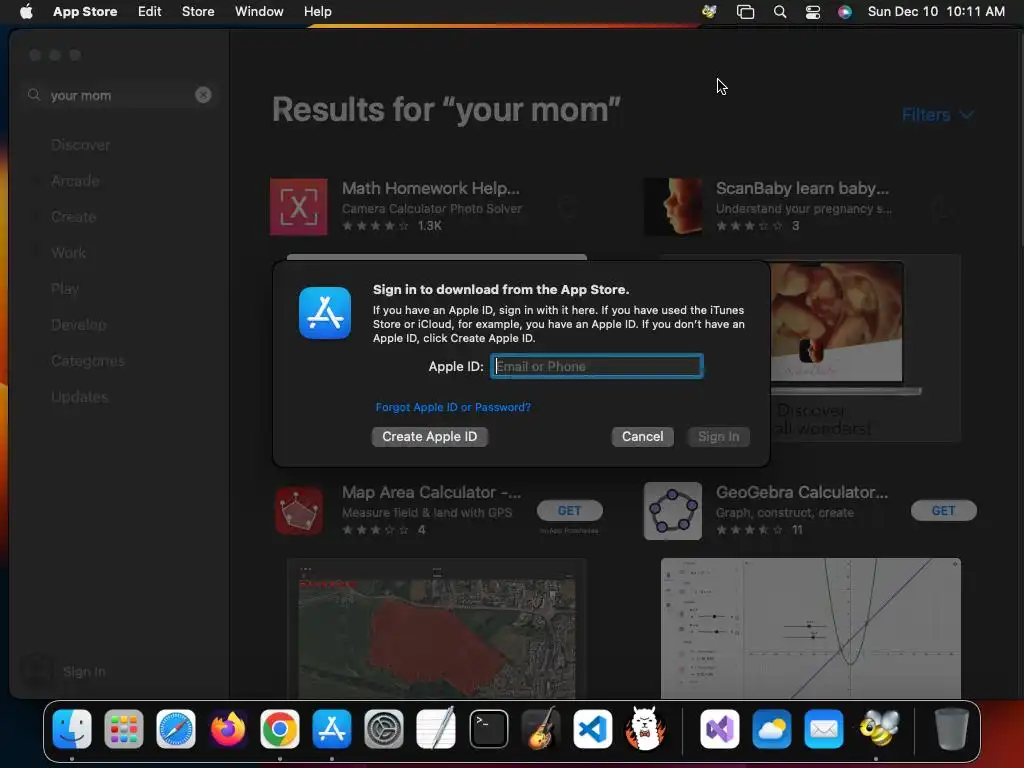Open Control Center in the menu bar
Viewport: 1024px width, 768px height.
coord(812,11)
